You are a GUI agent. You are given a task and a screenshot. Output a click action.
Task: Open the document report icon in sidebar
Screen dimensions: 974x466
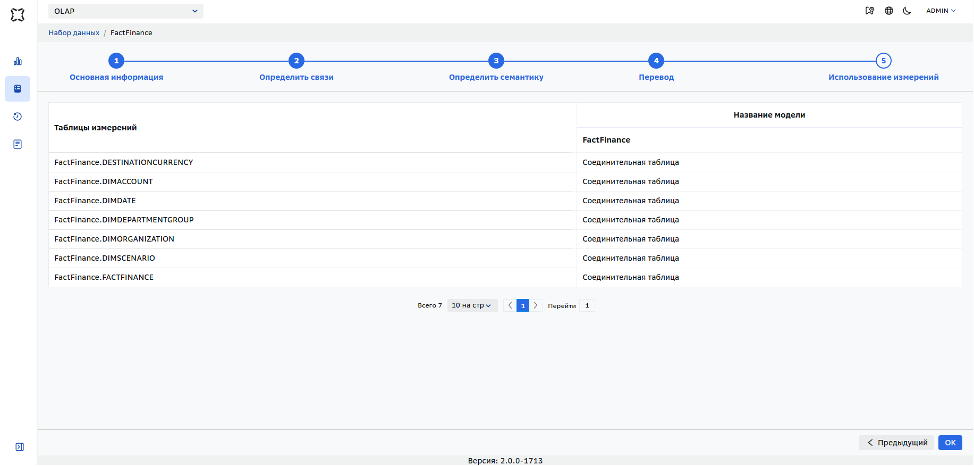(x=17, y=144)
